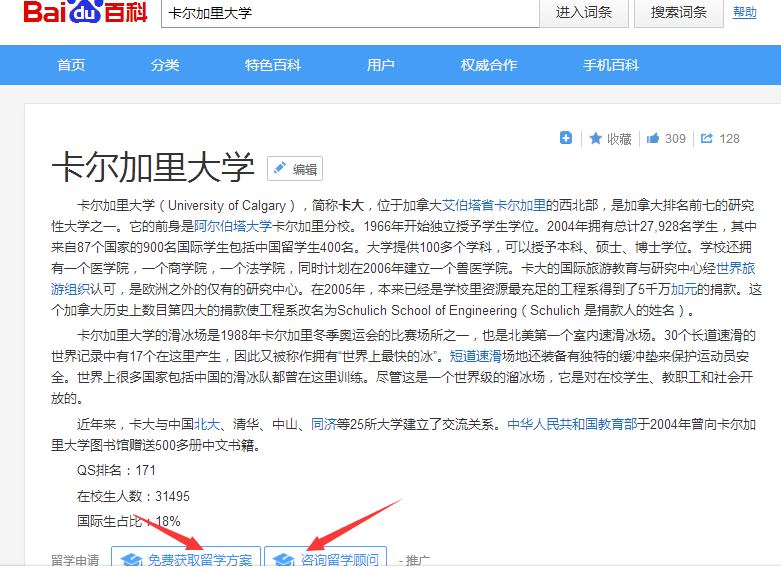Click the search input field with 卡尔加里大学
The height and width of the screenshot is (570, 781).
pyautogui.click(x=350, y=13)
